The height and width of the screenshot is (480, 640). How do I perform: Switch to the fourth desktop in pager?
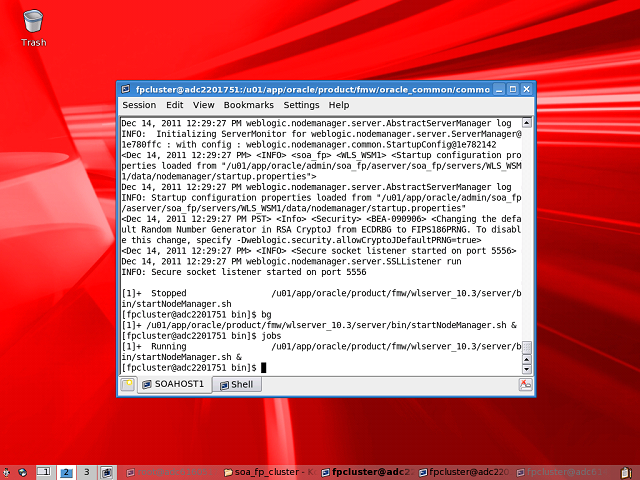click(107, 472)
